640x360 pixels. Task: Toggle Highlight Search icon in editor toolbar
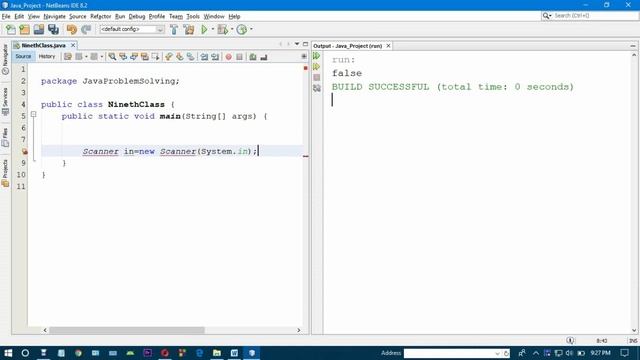coord(145,57)
